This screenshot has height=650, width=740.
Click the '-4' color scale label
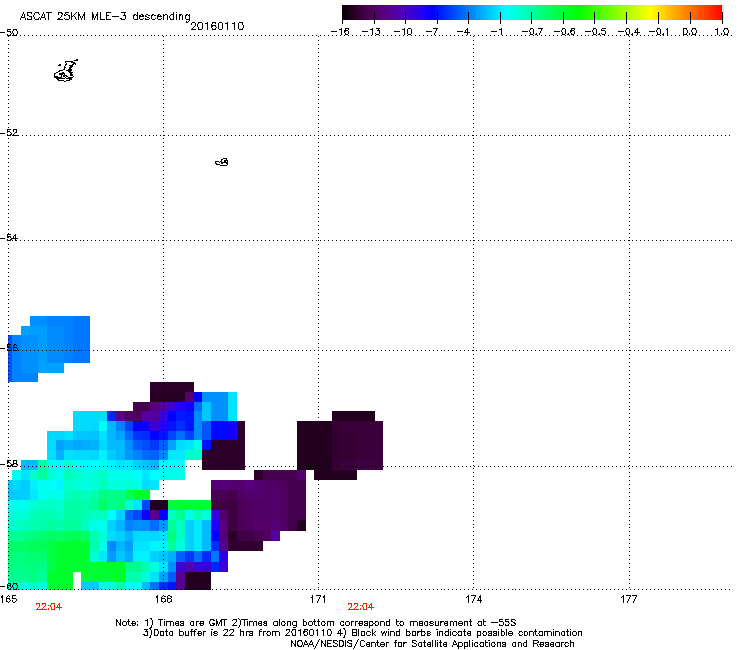pos(464,32)
